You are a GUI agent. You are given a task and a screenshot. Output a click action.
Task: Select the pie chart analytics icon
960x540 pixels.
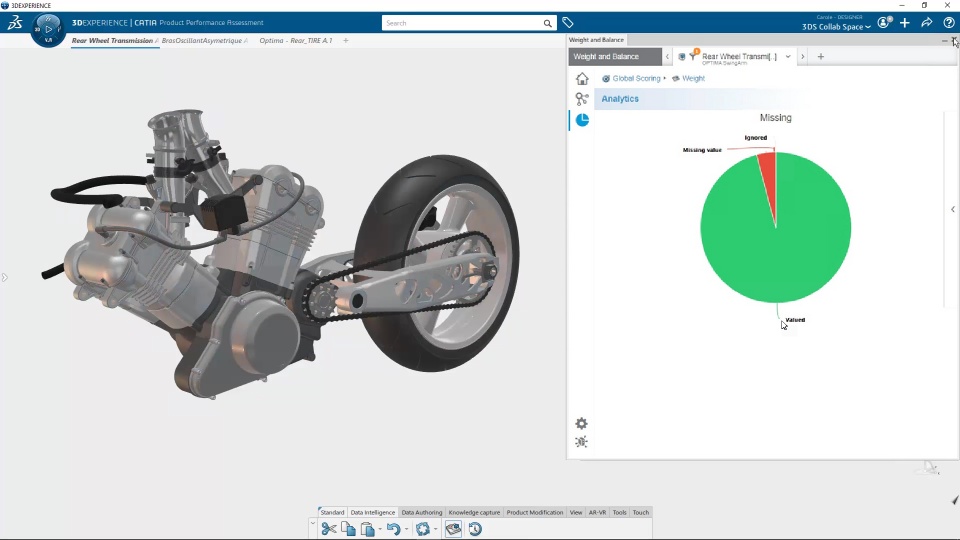582,120
